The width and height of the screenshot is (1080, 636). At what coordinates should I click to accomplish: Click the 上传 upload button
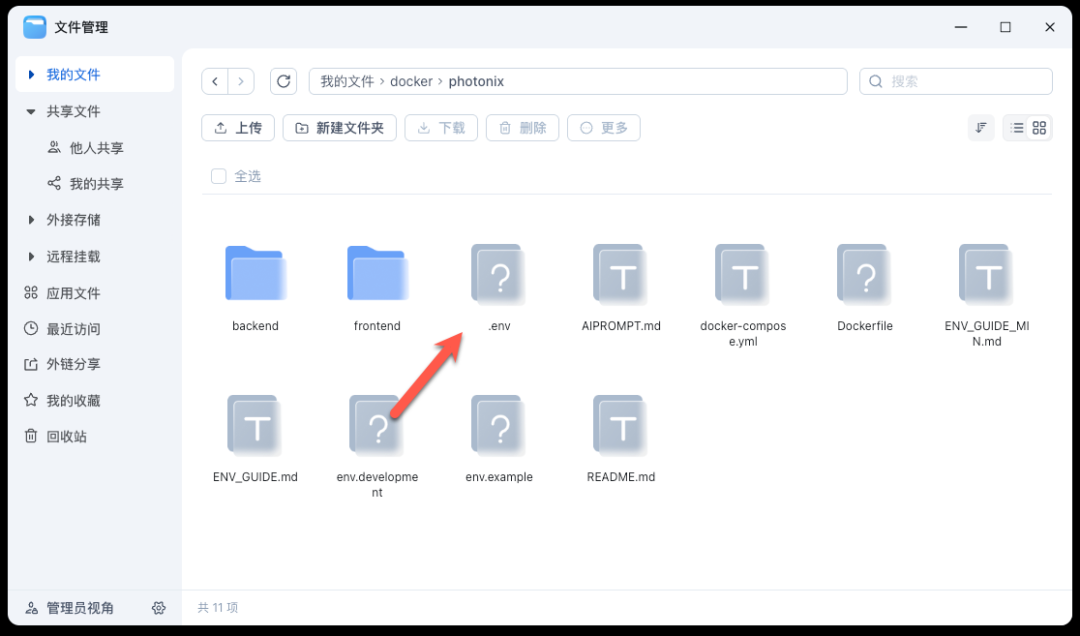(x=238, y=128)
